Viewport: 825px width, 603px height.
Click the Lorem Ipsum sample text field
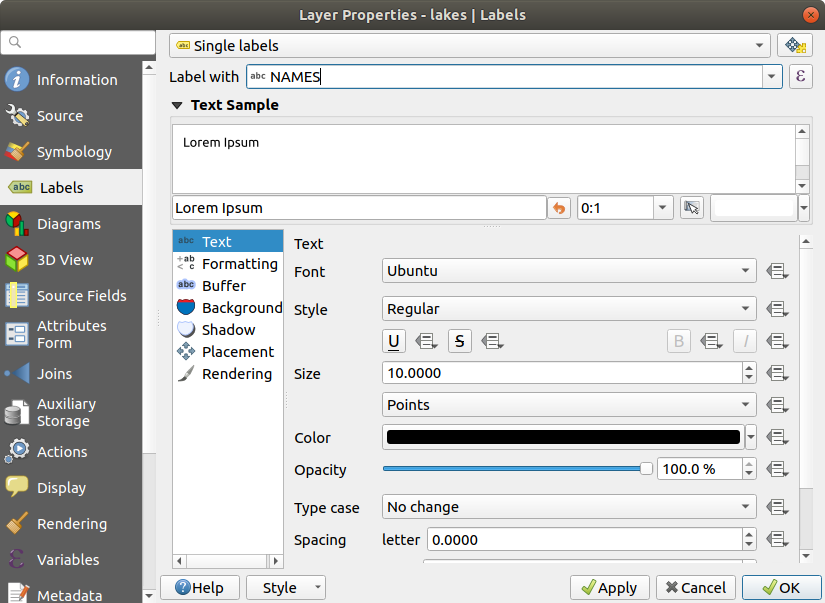358,208
